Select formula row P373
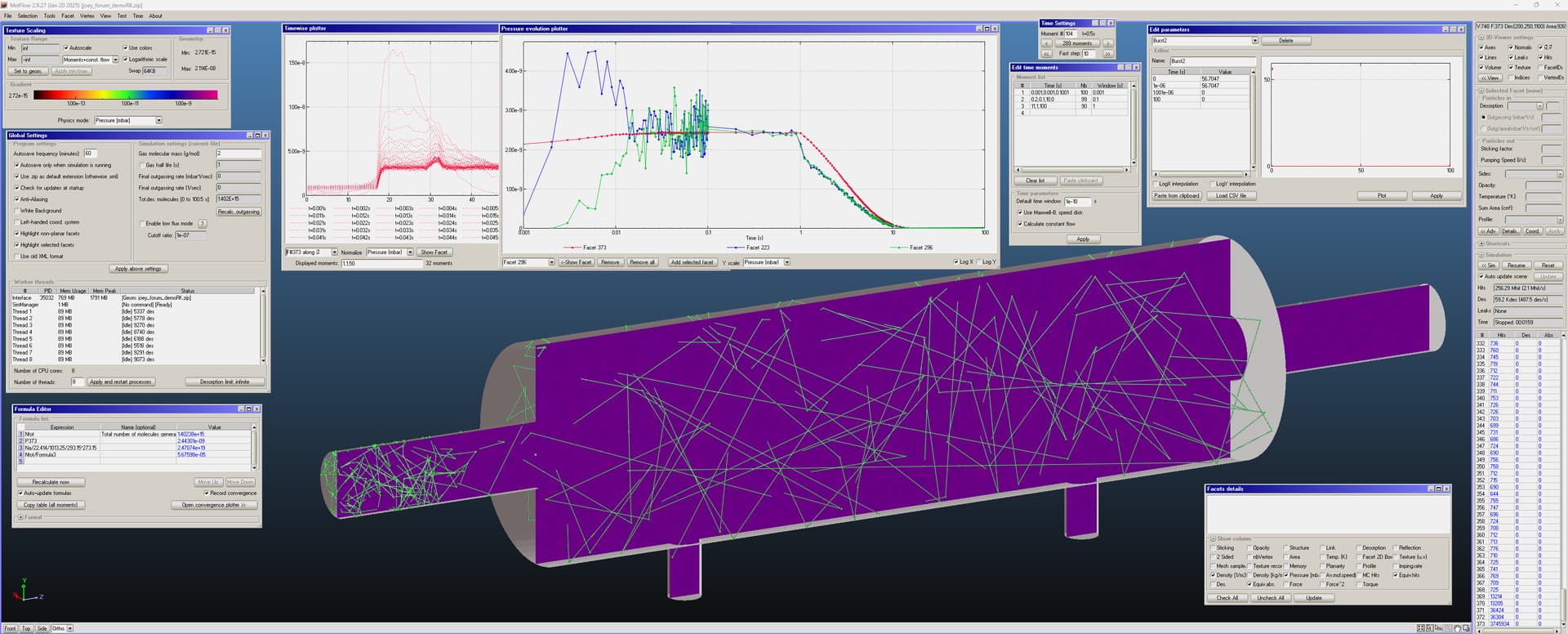Viewport: 1568px width, 634px height. click(x=135, y=441)
